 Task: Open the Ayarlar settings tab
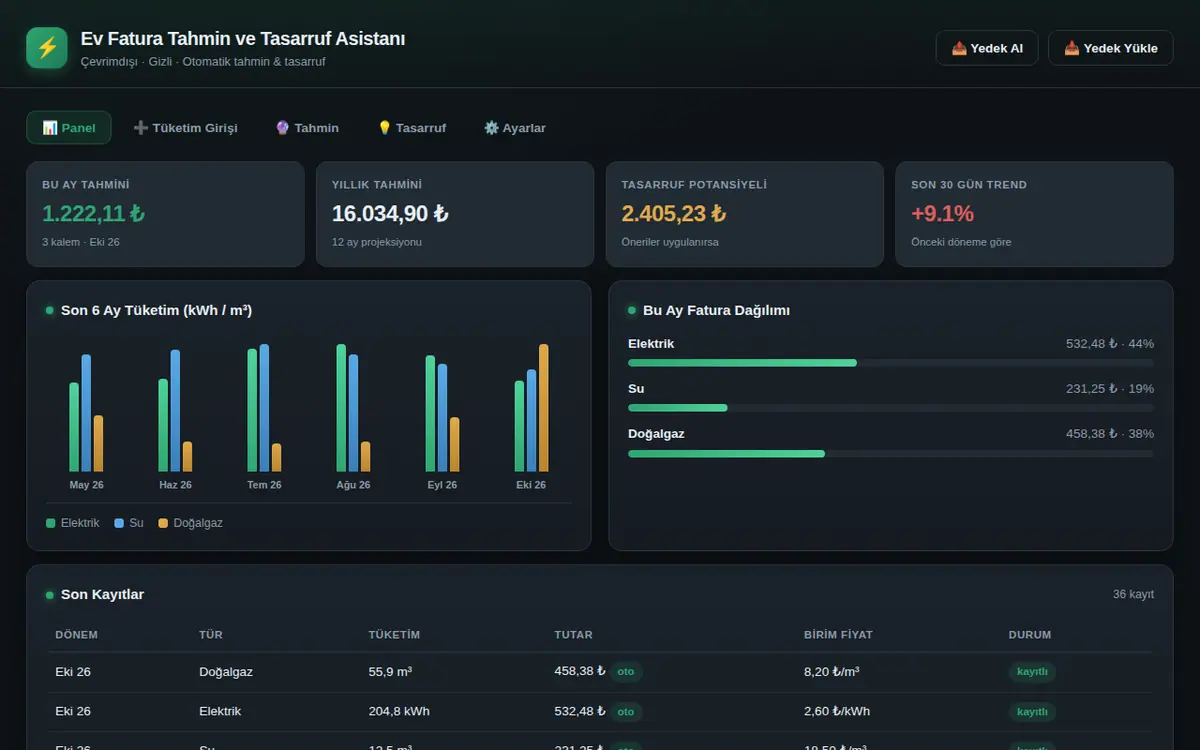tap(515, 128)
